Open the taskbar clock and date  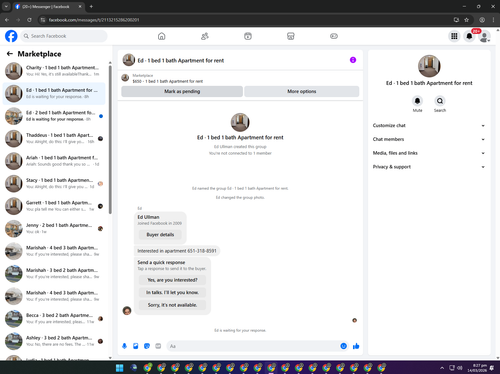[x=477, y=368]
